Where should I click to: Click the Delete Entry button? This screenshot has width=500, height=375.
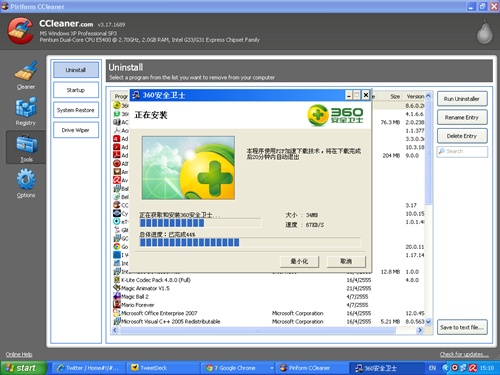(x=462, y=136)
